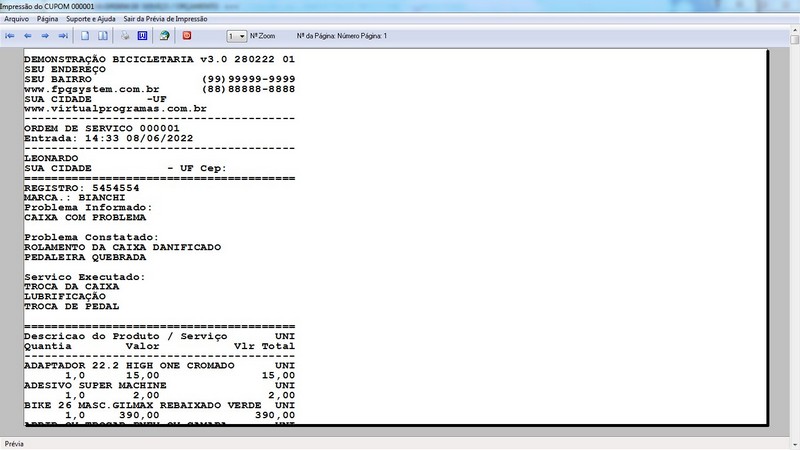Click the red stop icon
Viewport: 800px width, 450px height.
click(187, 36)
